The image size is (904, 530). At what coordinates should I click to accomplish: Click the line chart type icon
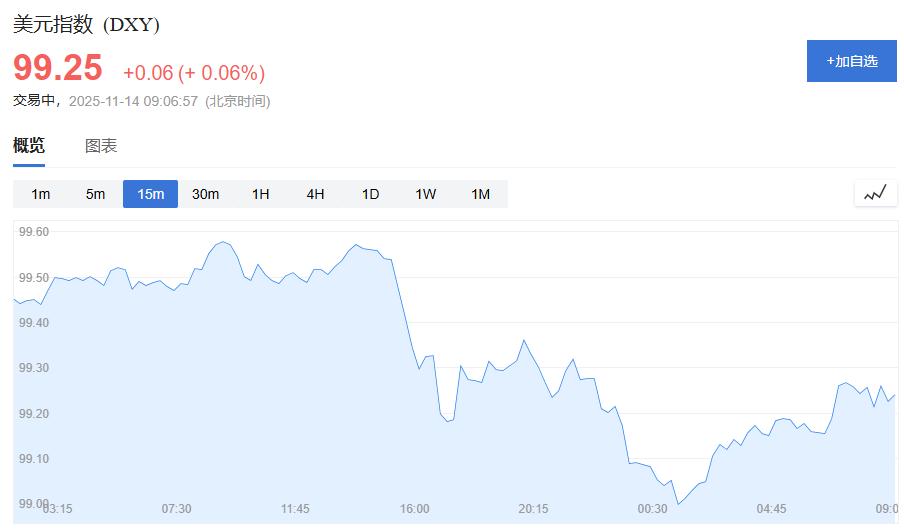click(875, 193)
